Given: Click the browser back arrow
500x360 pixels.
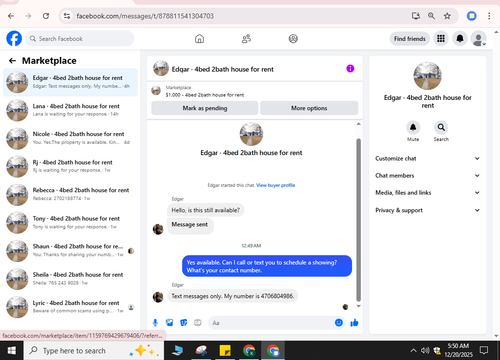Looking at the screenshot, I should 11,16.
